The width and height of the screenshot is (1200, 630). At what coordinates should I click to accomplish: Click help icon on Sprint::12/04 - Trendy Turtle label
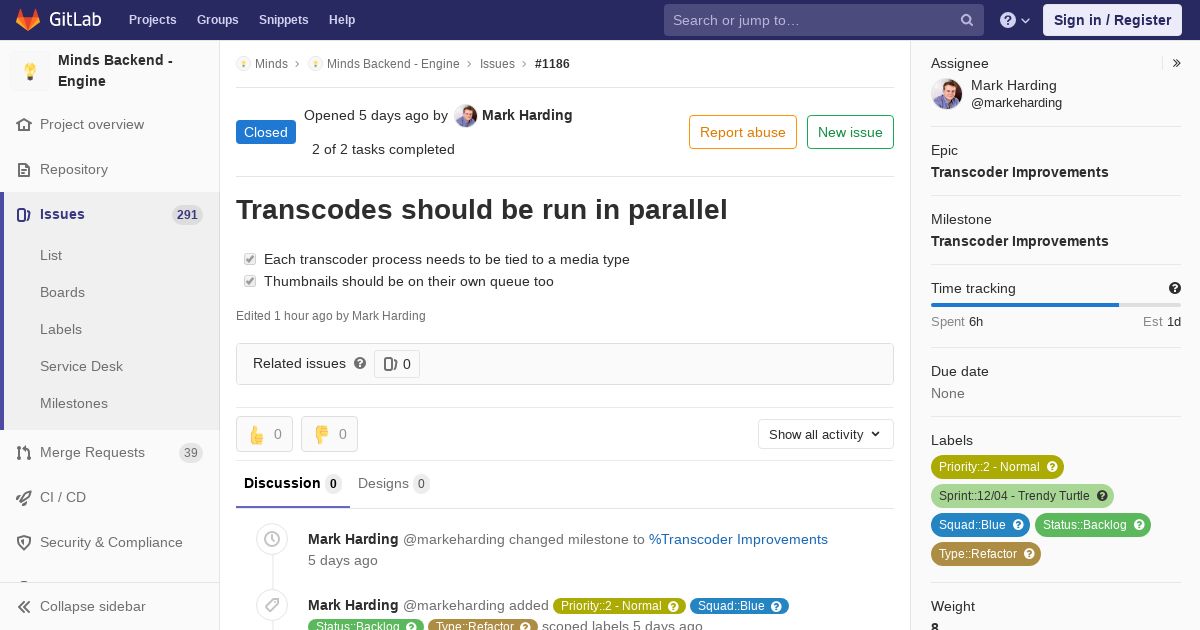click(1102, 496)
